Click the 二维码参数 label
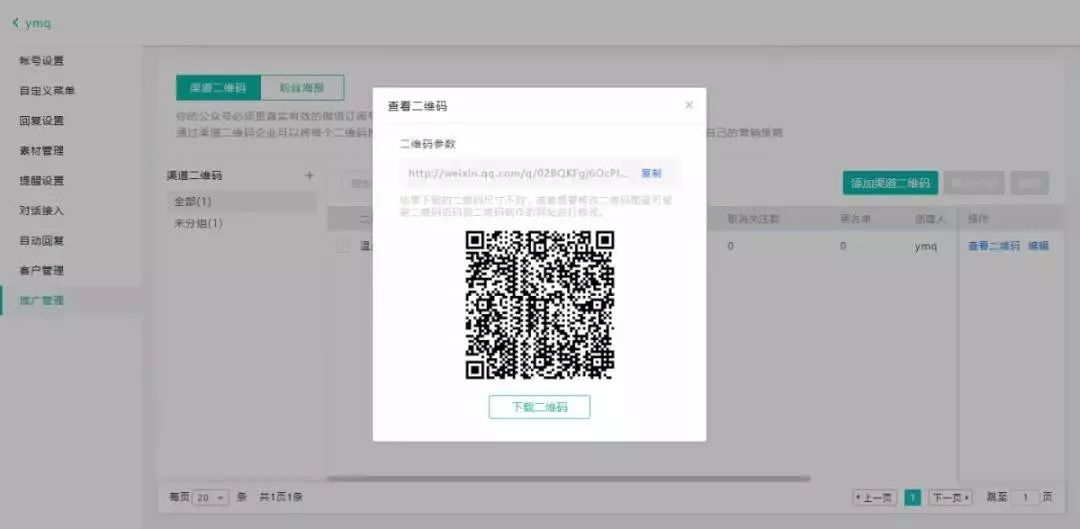 pos(427,144)
